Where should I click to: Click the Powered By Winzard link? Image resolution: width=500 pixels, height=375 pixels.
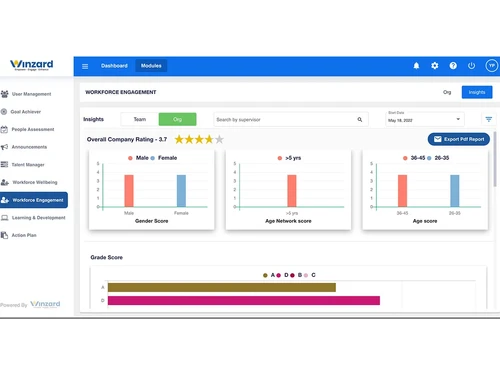(30, 304)
